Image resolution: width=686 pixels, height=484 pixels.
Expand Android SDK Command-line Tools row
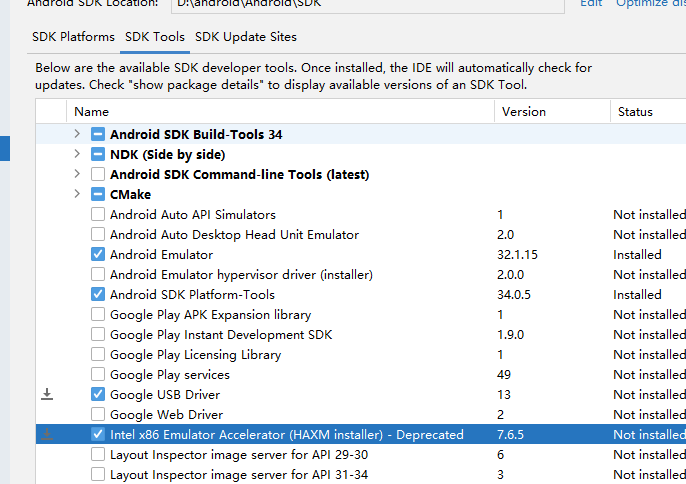pyautogui.click(x=77, y=174)
